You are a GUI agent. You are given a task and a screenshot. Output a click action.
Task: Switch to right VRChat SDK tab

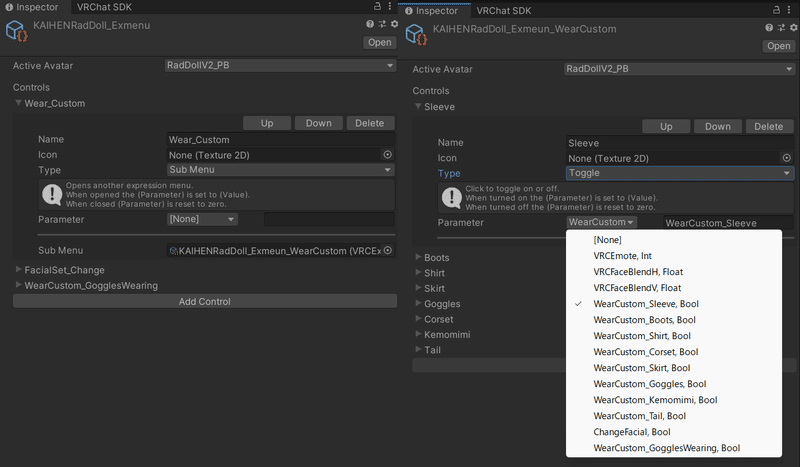tap(504, 11)
